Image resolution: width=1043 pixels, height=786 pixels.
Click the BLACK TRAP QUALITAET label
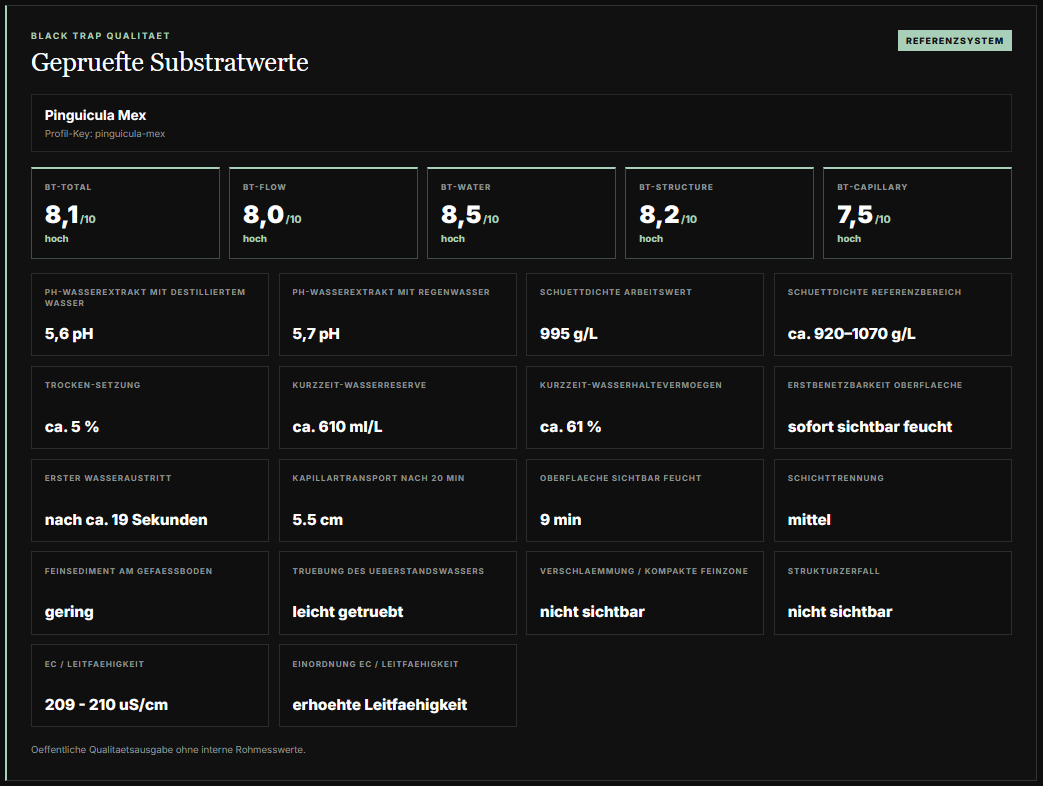click(x=100, y=36)
